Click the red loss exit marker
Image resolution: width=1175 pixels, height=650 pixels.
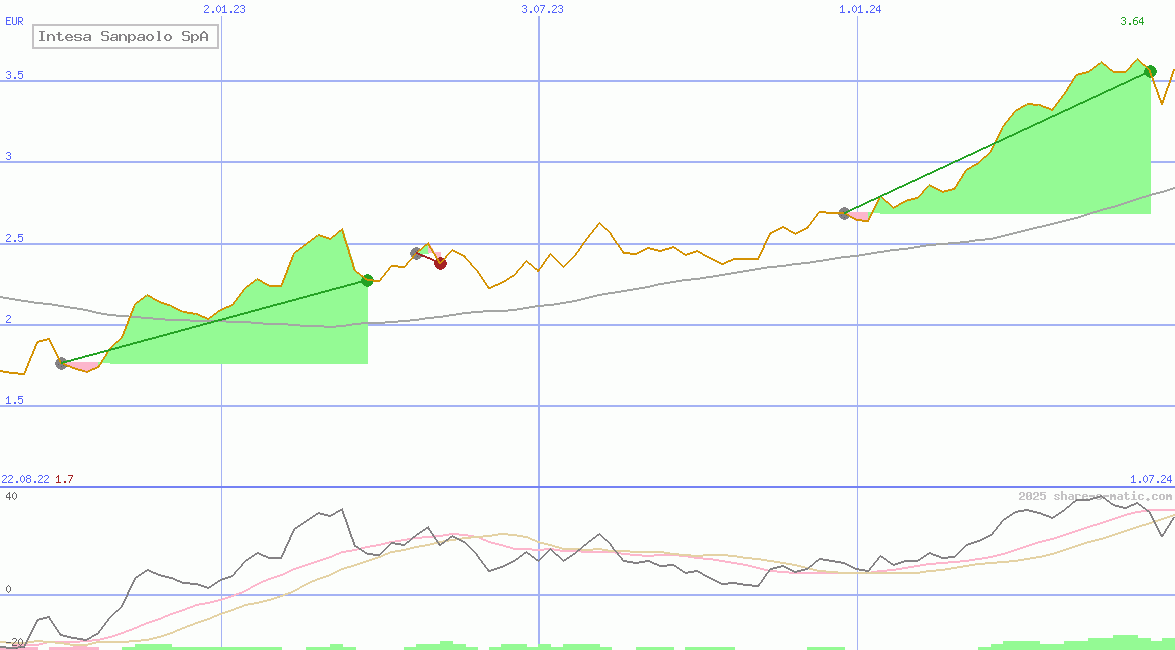click(x=441, y=263)
